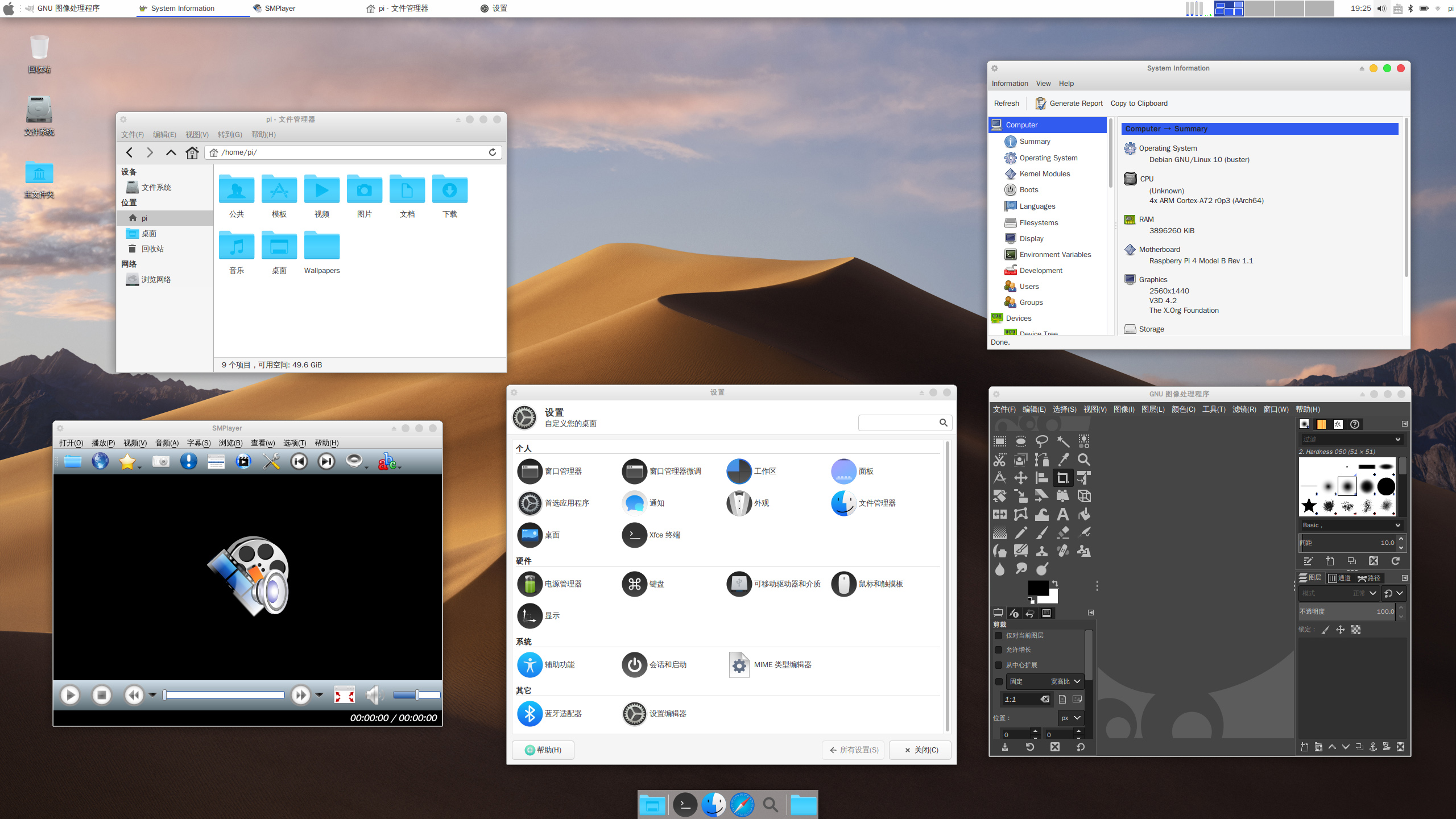
Task: Pick the Color Picker eyedropper tool
Action: (x=1062, y=460)
